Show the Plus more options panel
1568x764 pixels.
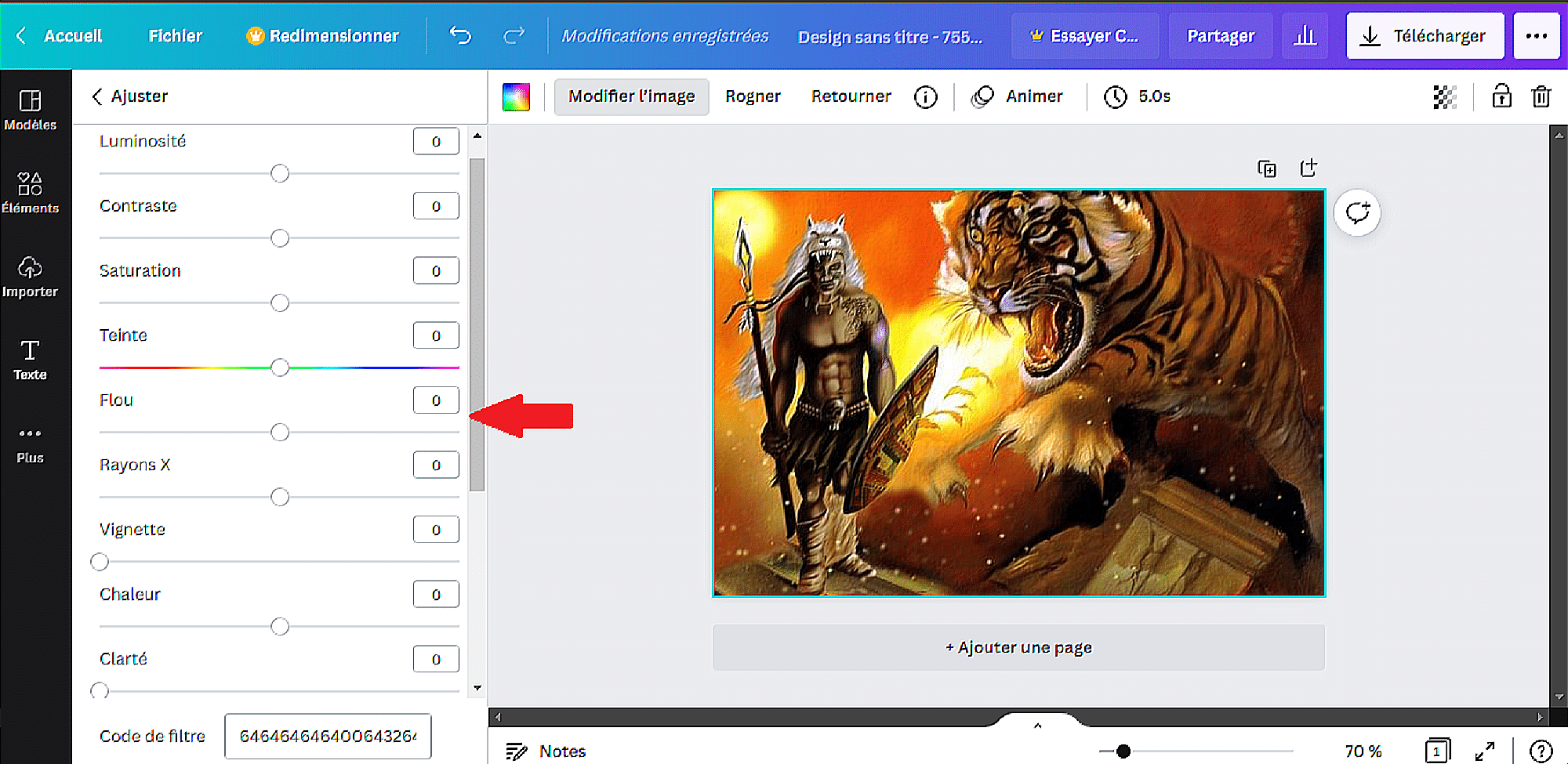(30, 444)
